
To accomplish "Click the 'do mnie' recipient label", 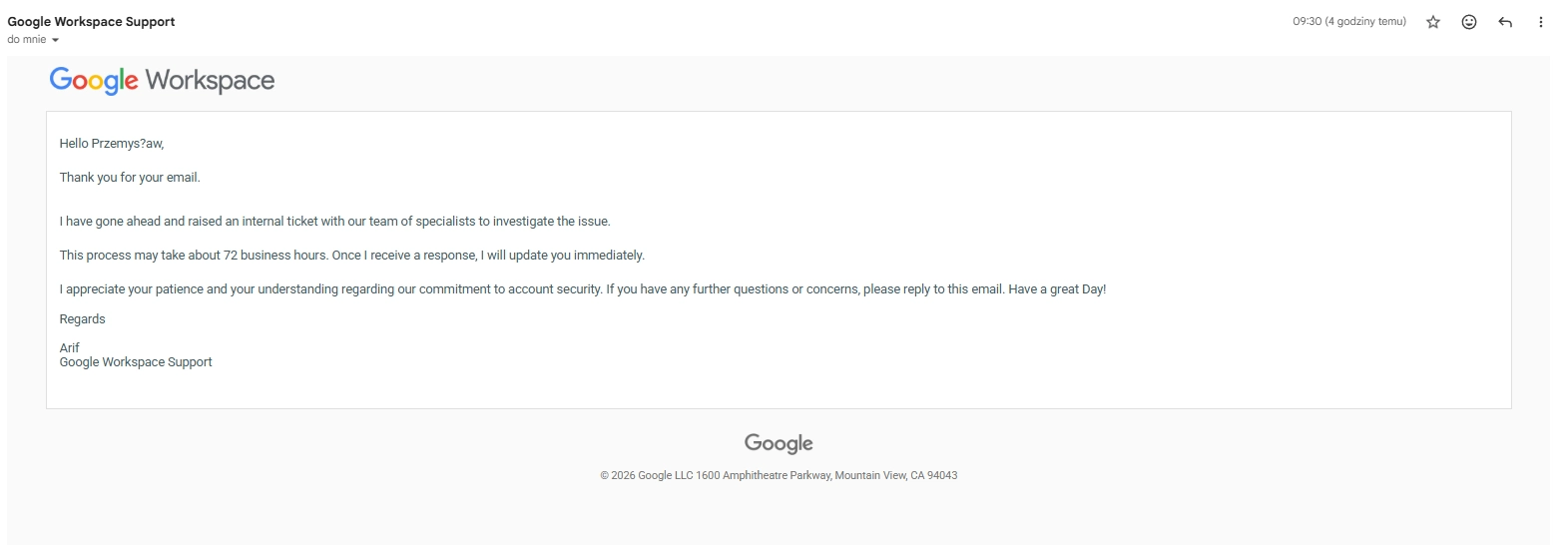I will click(x=27, y=40).
